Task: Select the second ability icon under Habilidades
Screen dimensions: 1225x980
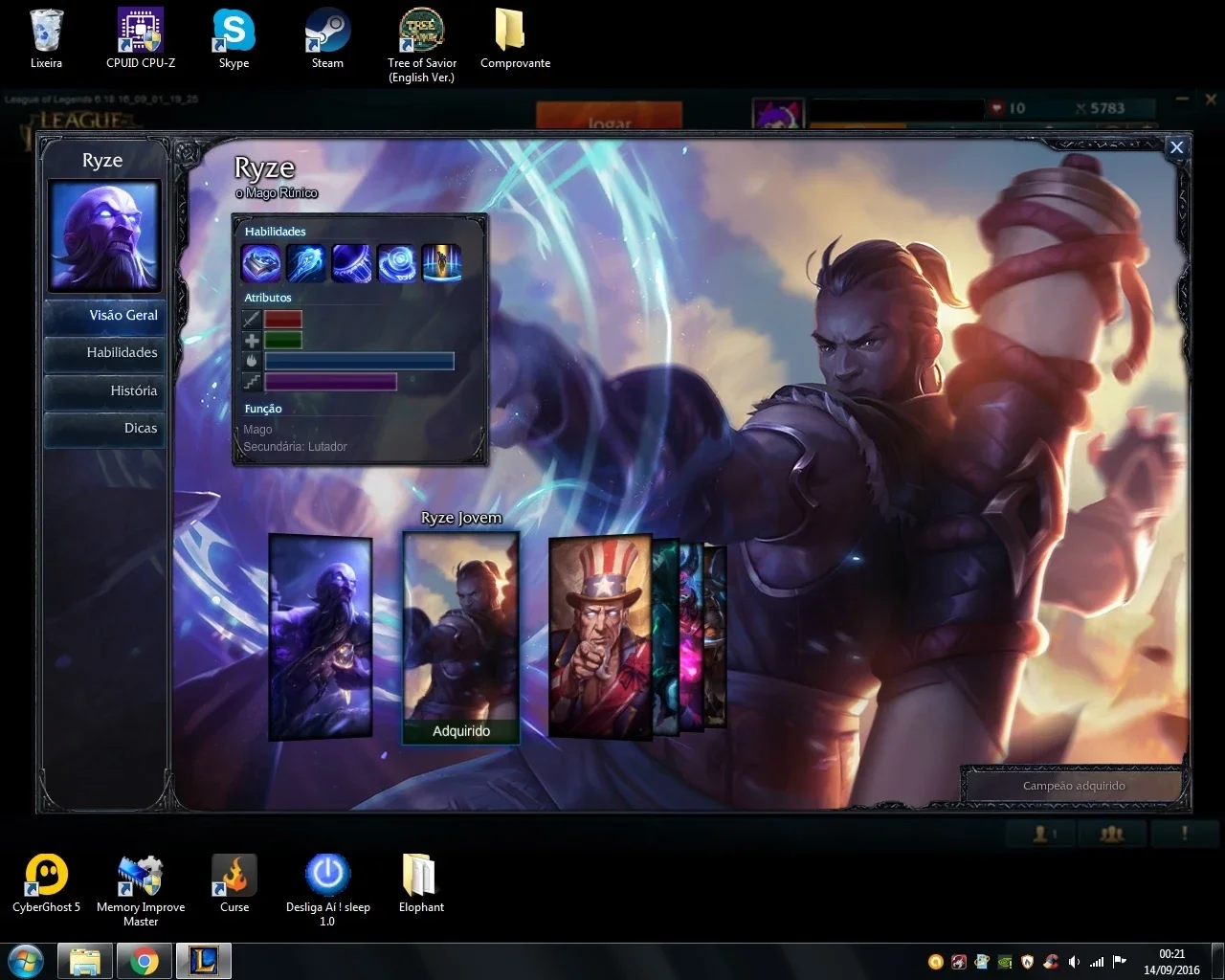Action: [x=306, y=263]
